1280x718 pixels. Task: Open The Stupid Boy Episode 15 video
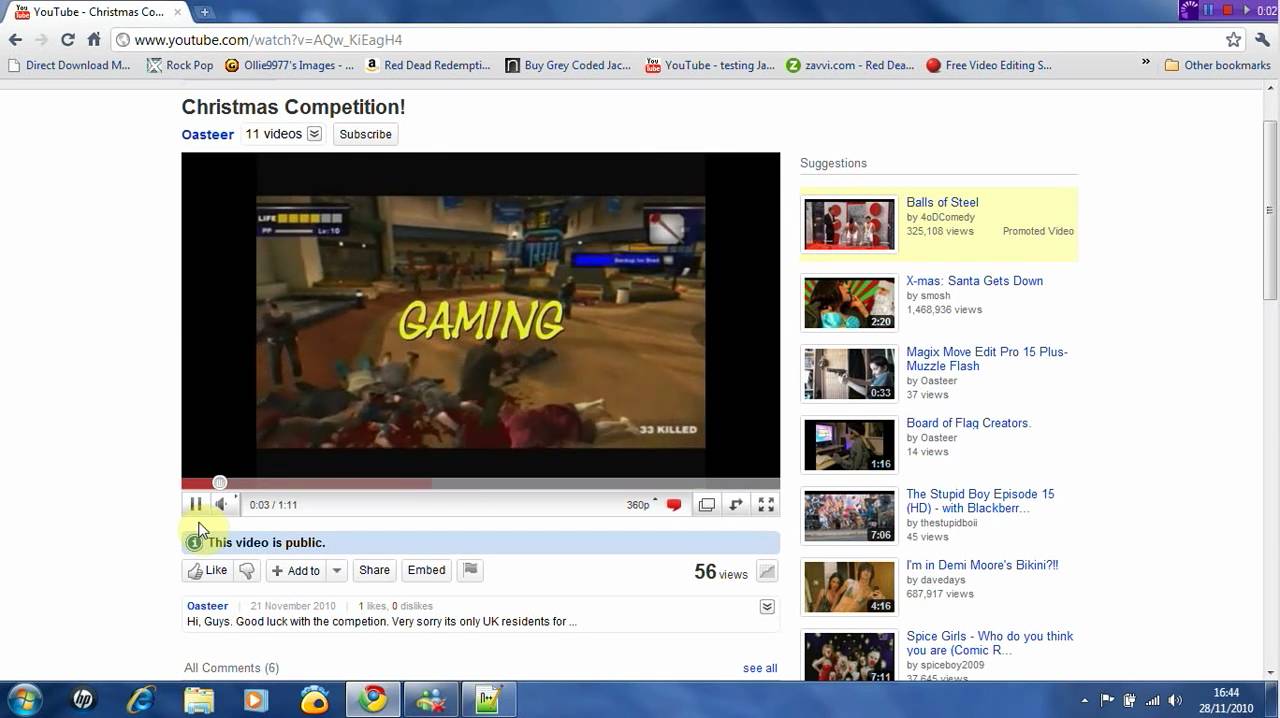pyautogui.click(x=980, y=501)
